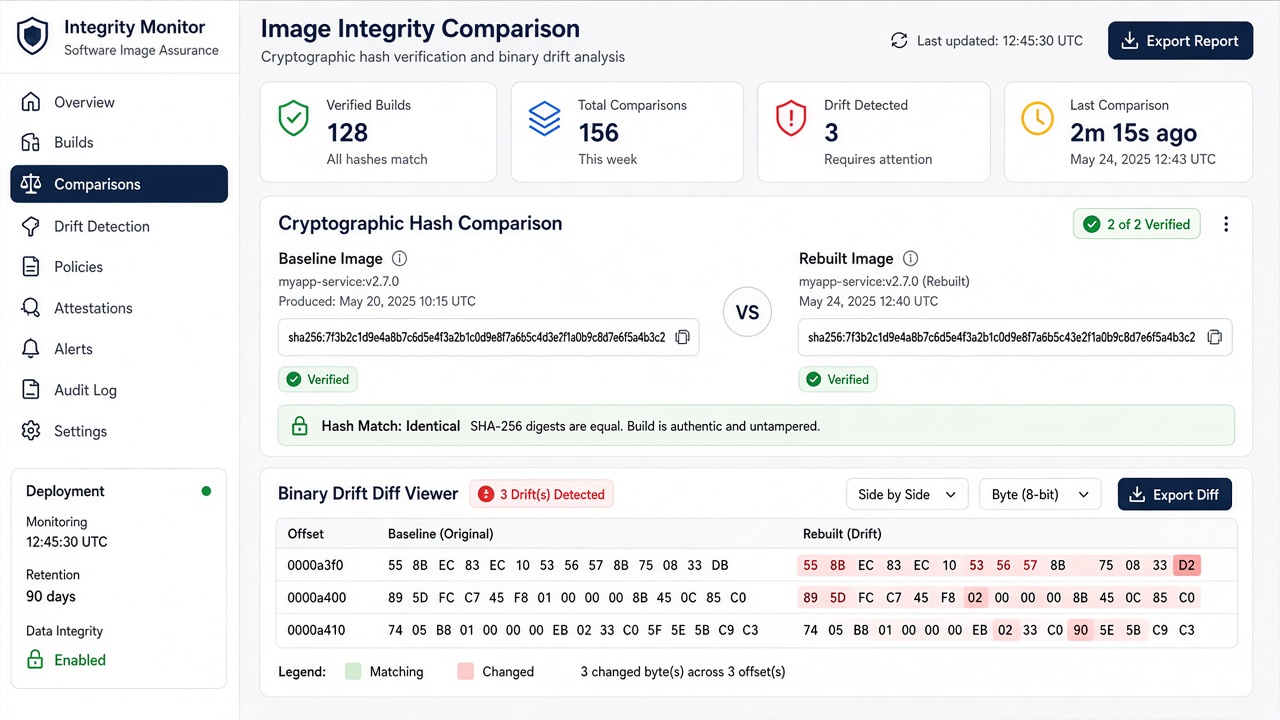This screenshot has width=1280, height=720.
Task: Go to Overview page
Action: click(119, 102)
